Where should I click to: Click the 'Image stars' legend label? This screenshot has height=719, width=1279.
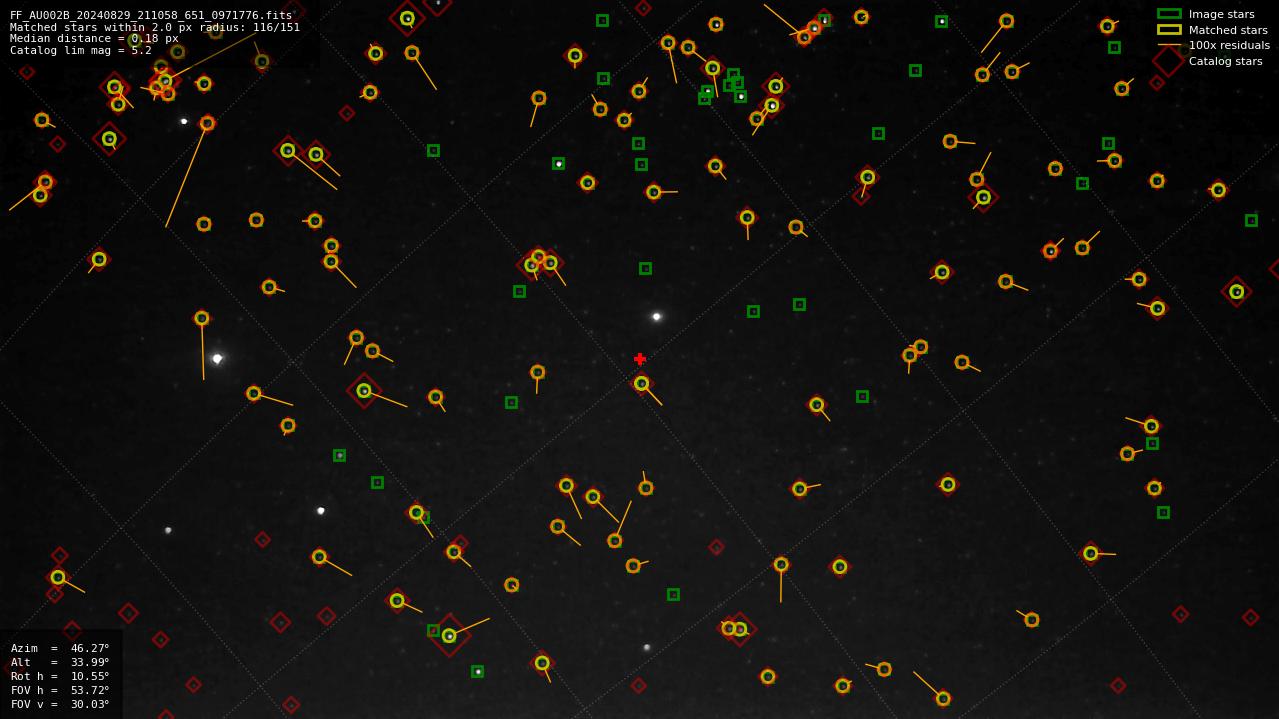[1221, 14]
